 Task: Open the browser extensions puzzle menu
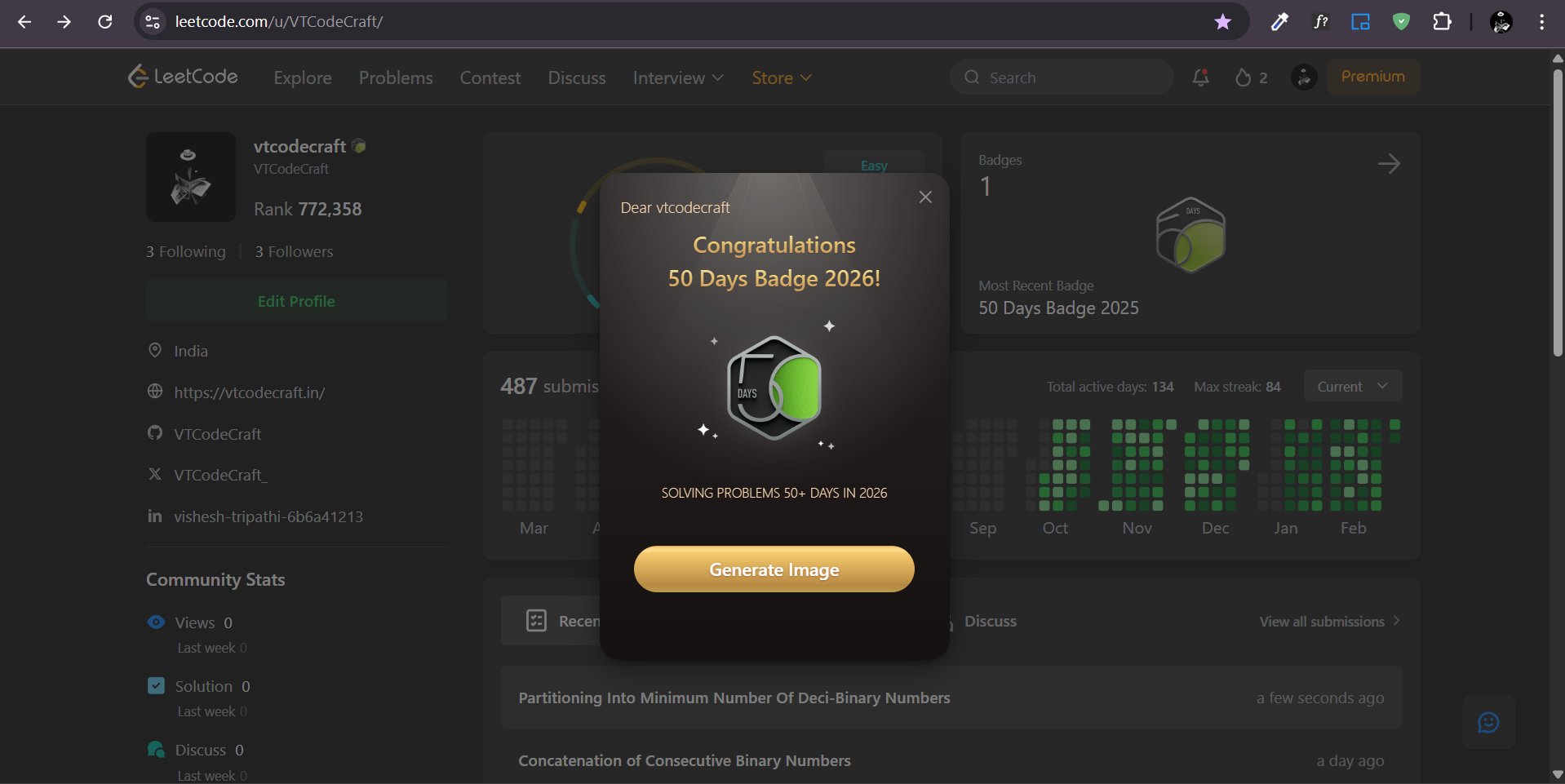pyautogui.click(x=1442, y=22)
